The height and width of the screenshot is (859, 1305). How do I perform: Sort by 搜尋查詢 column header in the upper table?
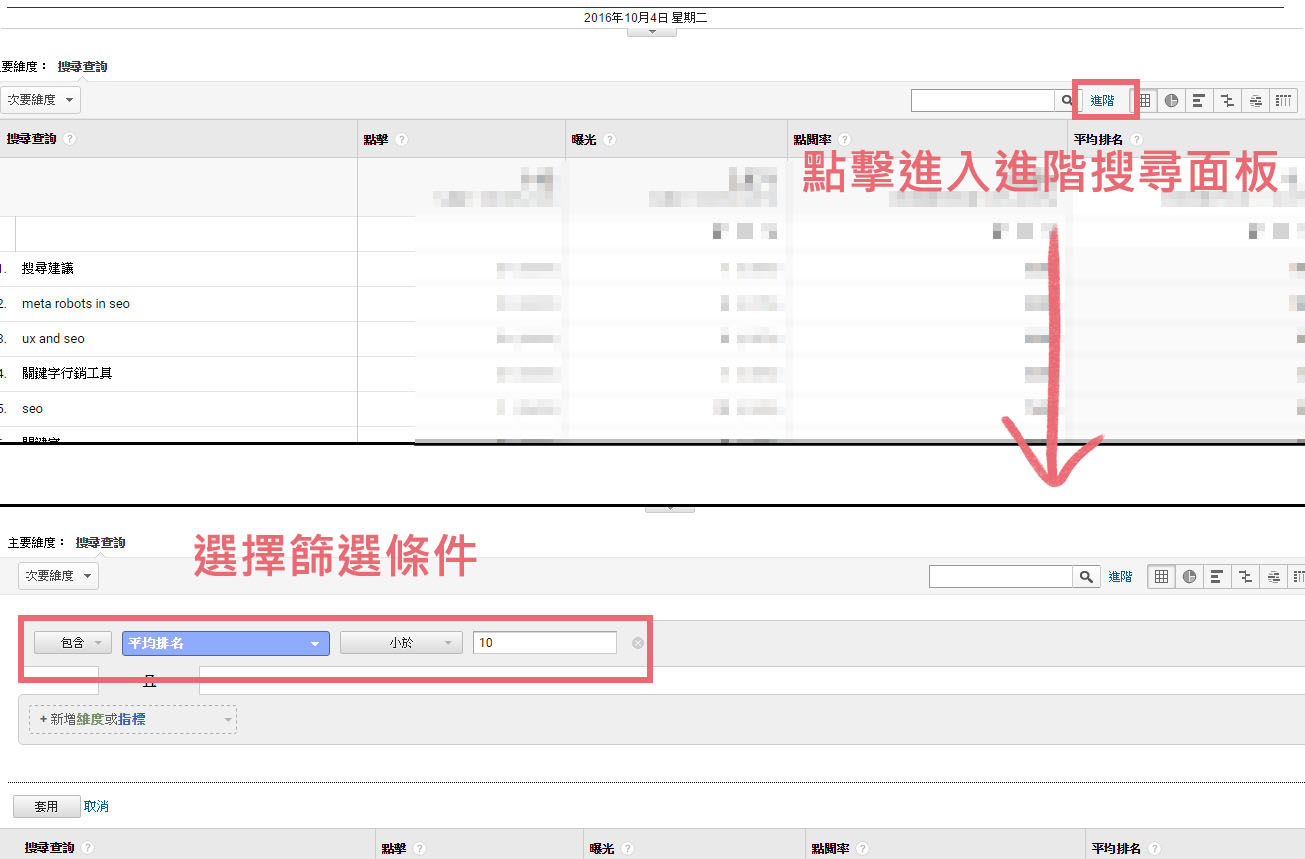tap(31, 139)
